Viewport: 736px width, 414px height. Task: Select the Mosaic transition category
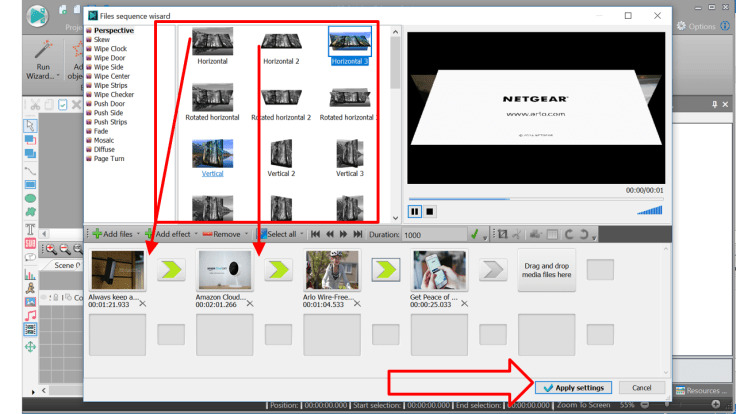click(x=104, y=140)
